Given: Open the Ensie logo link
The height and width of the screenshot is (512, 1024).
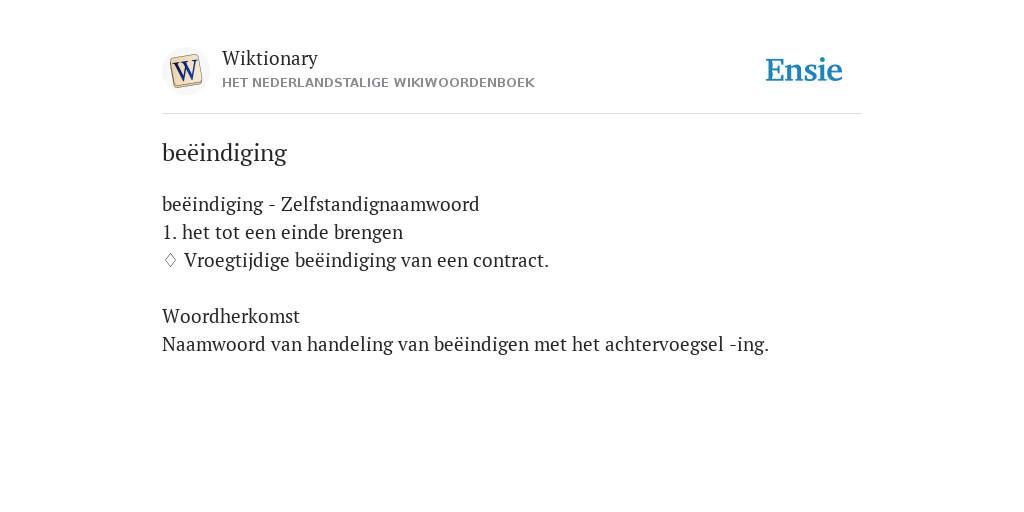Looking at the screenshot, I should tap(803, 71).
